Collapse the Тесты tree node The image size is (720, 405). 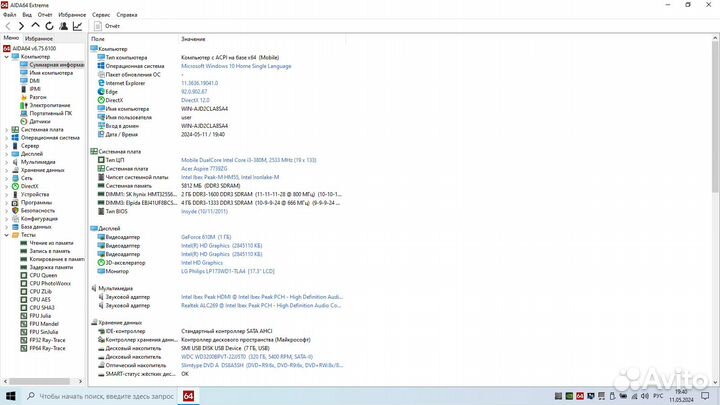coord(6,235)
